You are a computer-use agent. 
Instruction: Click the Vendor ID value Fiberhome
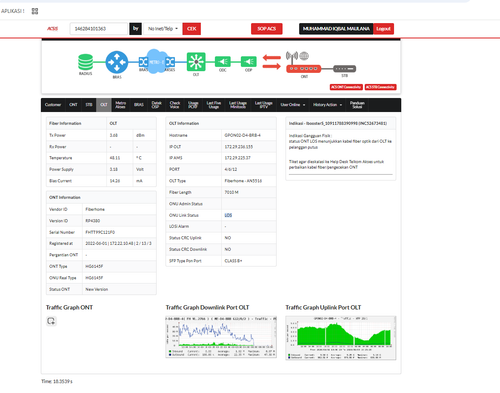point(95,209)
